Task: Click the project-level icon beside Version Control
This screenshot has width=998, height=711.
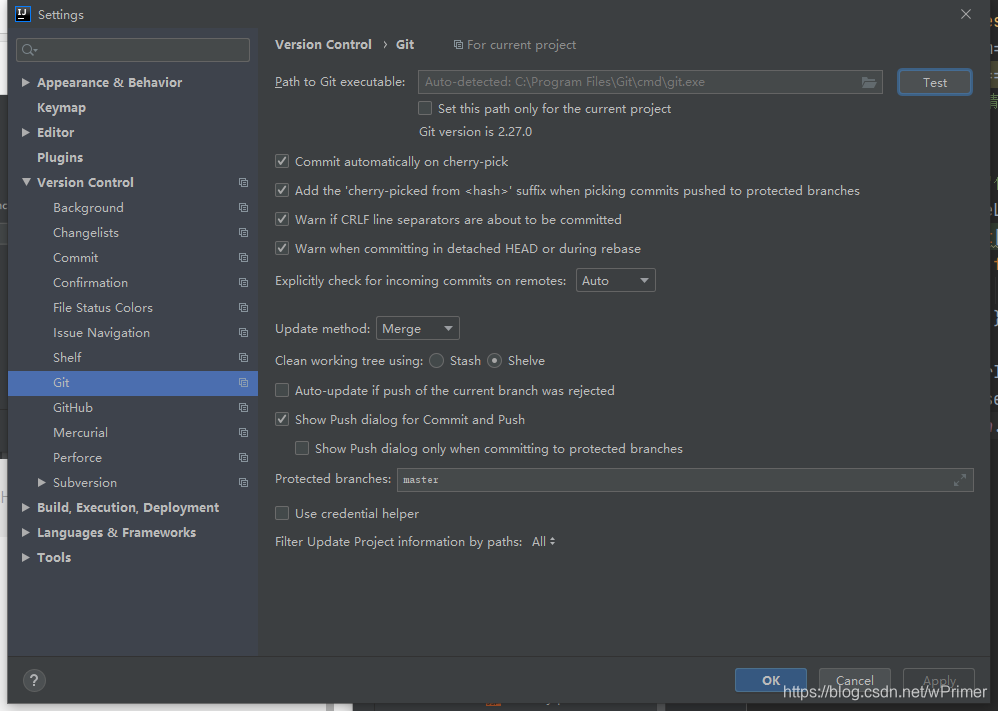Action: click(243, 183)
